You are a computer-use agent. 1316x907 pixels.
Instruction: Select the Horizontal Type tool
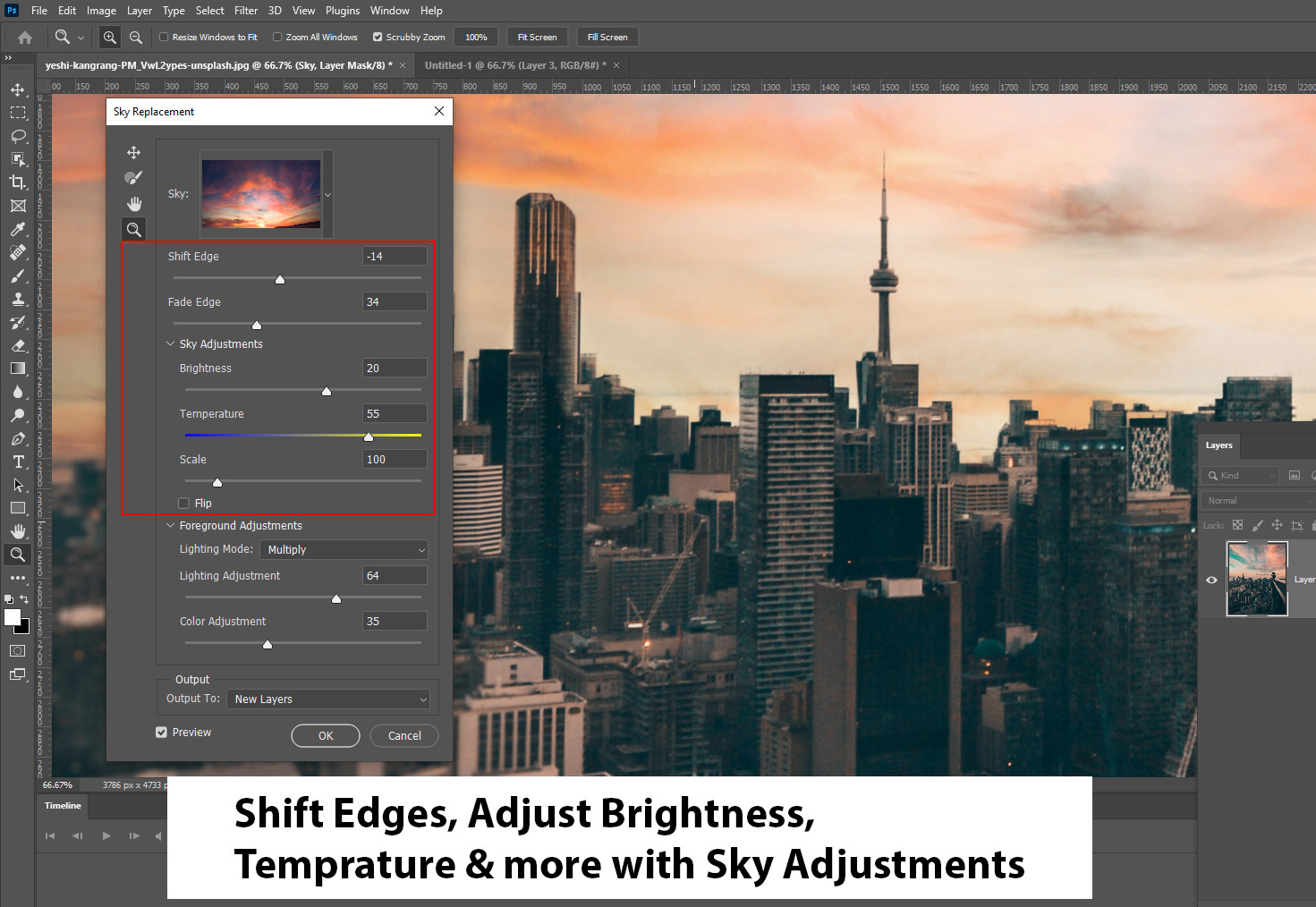[18, 462]
